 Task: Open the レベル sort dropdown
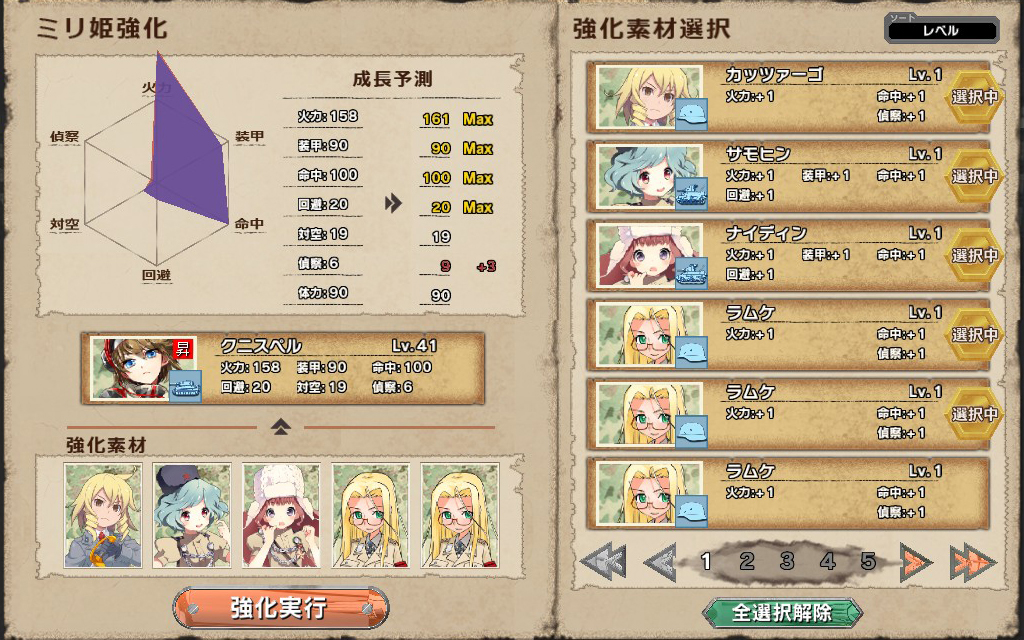941,29
